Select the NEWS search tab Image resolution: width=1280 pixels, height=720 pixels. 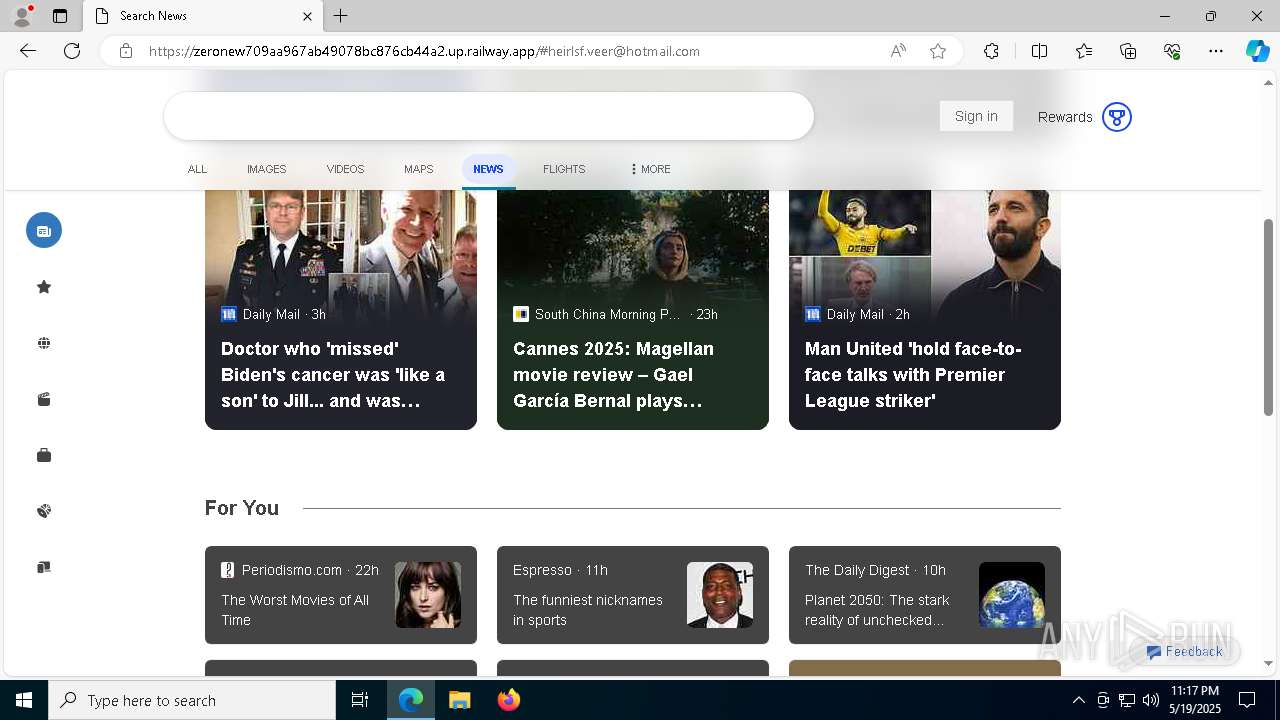tap(488, 169)
